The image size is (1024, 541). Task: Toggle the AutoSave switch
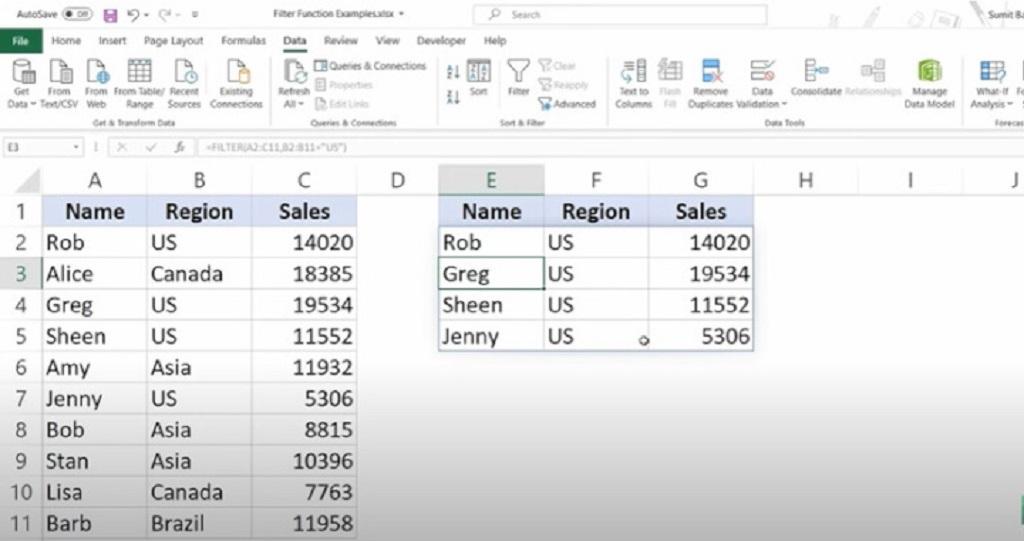pyautogui.click(x=77, y=14)
